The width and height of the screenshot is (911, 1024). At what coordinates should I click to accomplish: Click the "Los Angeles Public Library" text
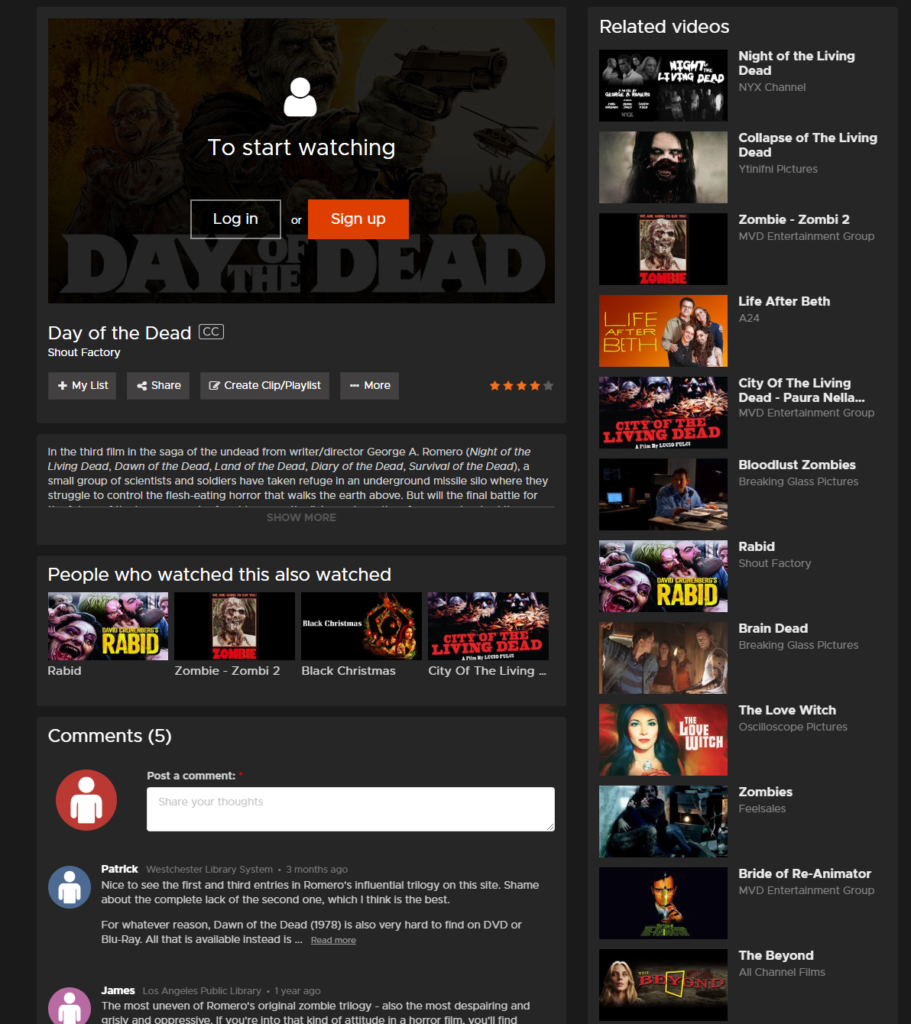click(202, 991)
